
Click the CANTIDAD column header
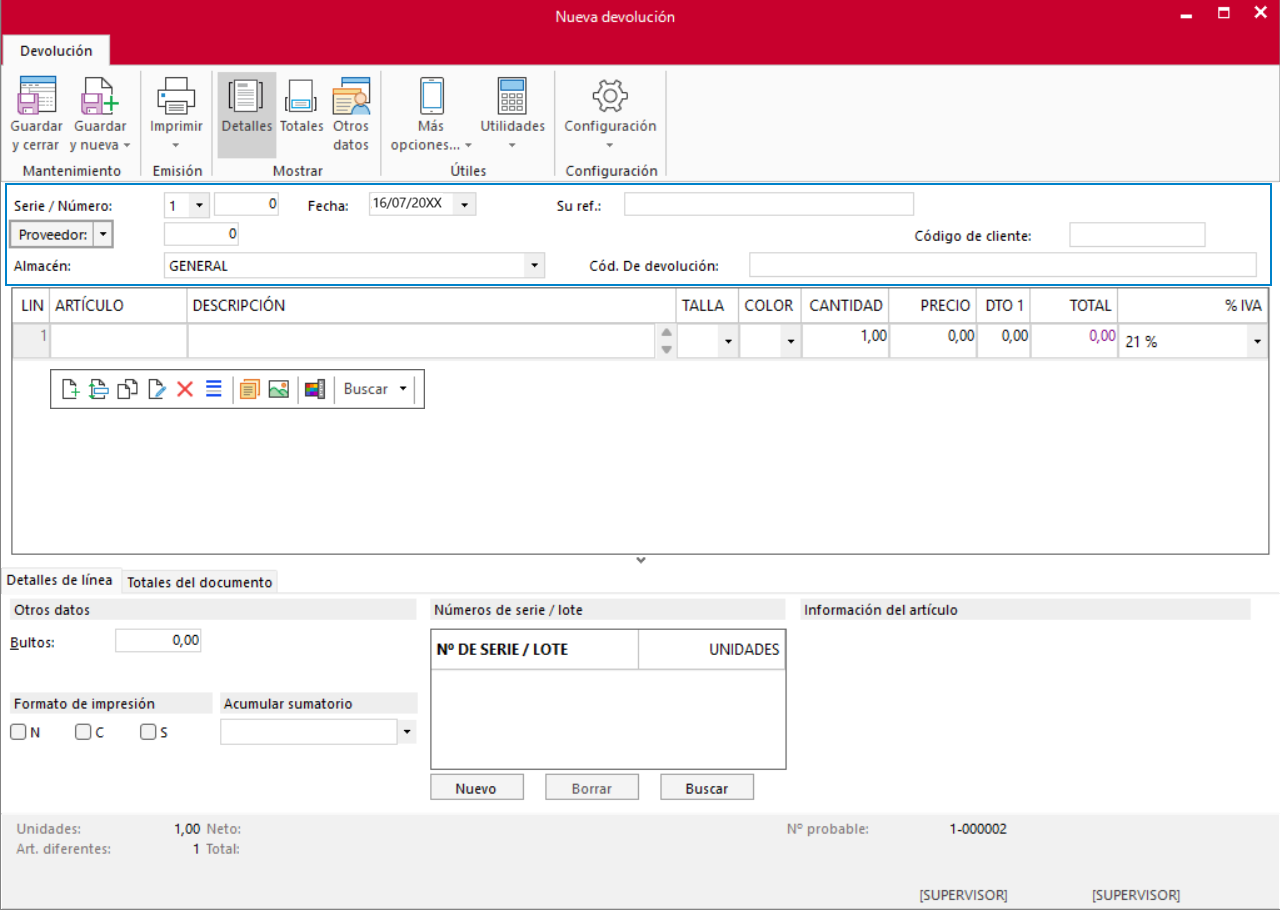(x=845, y=306)
